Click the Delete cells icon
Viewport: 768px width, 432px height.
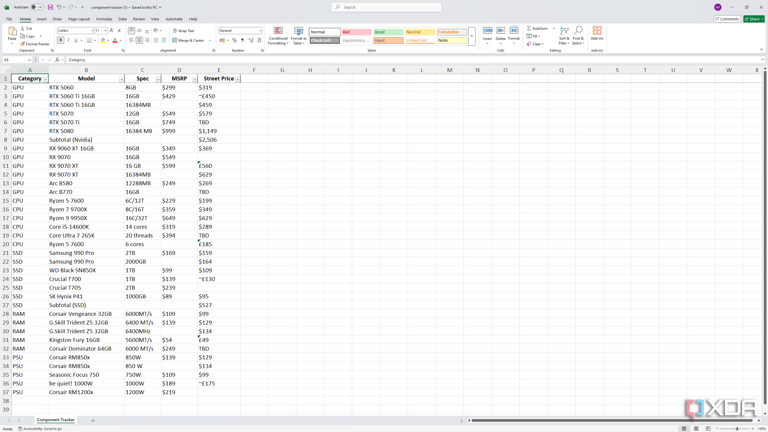(500, 30)
